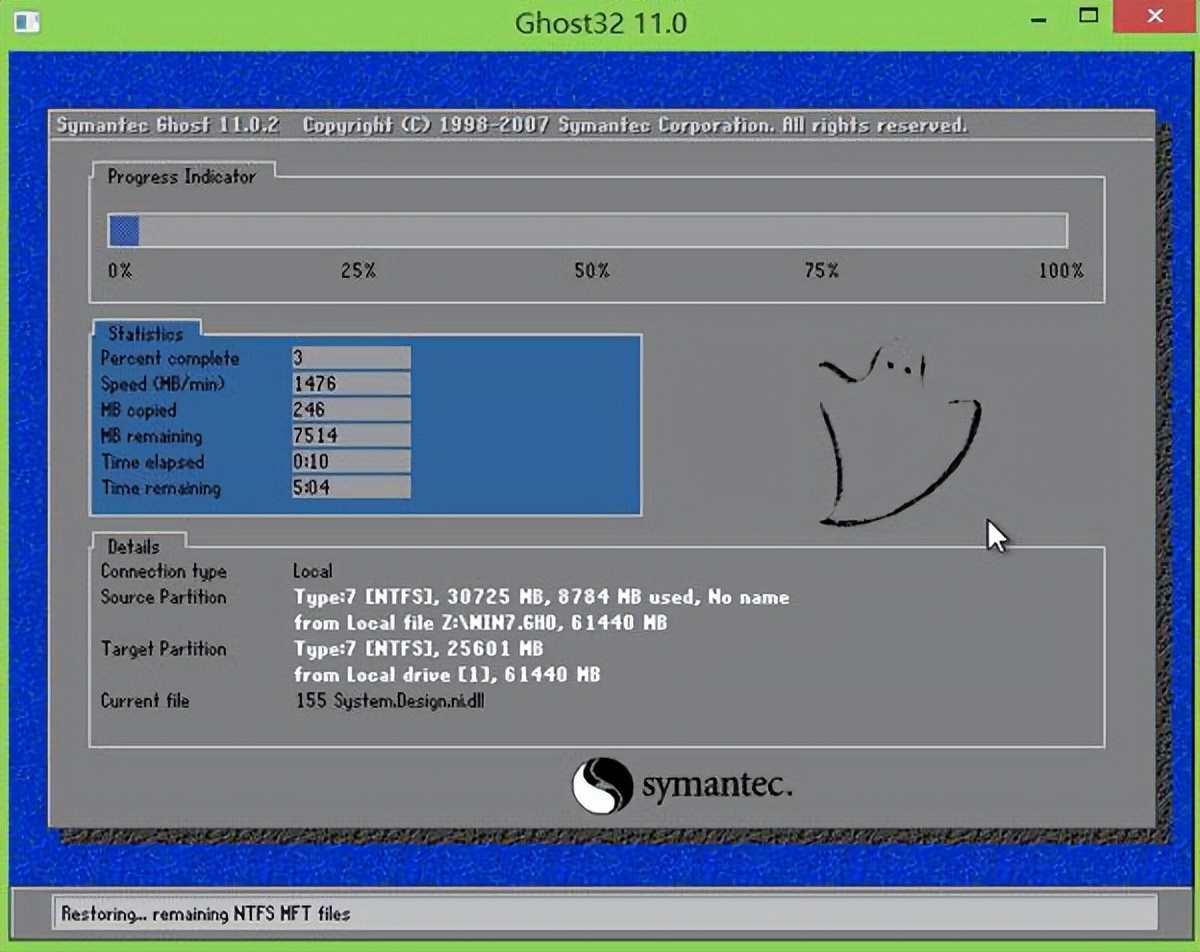Click the Ghost32 application icon in title bar
This screenshot has height=952, width=1200.
(x=28, y=21)
